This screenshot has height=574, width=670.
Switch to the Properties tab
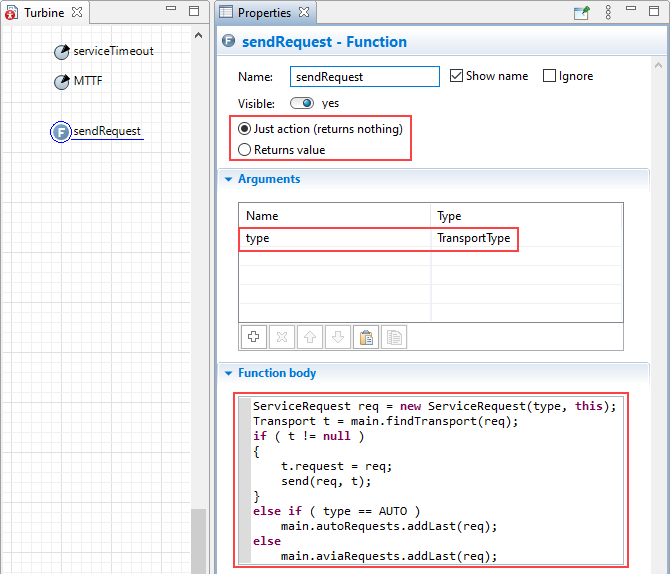point(264,13)
